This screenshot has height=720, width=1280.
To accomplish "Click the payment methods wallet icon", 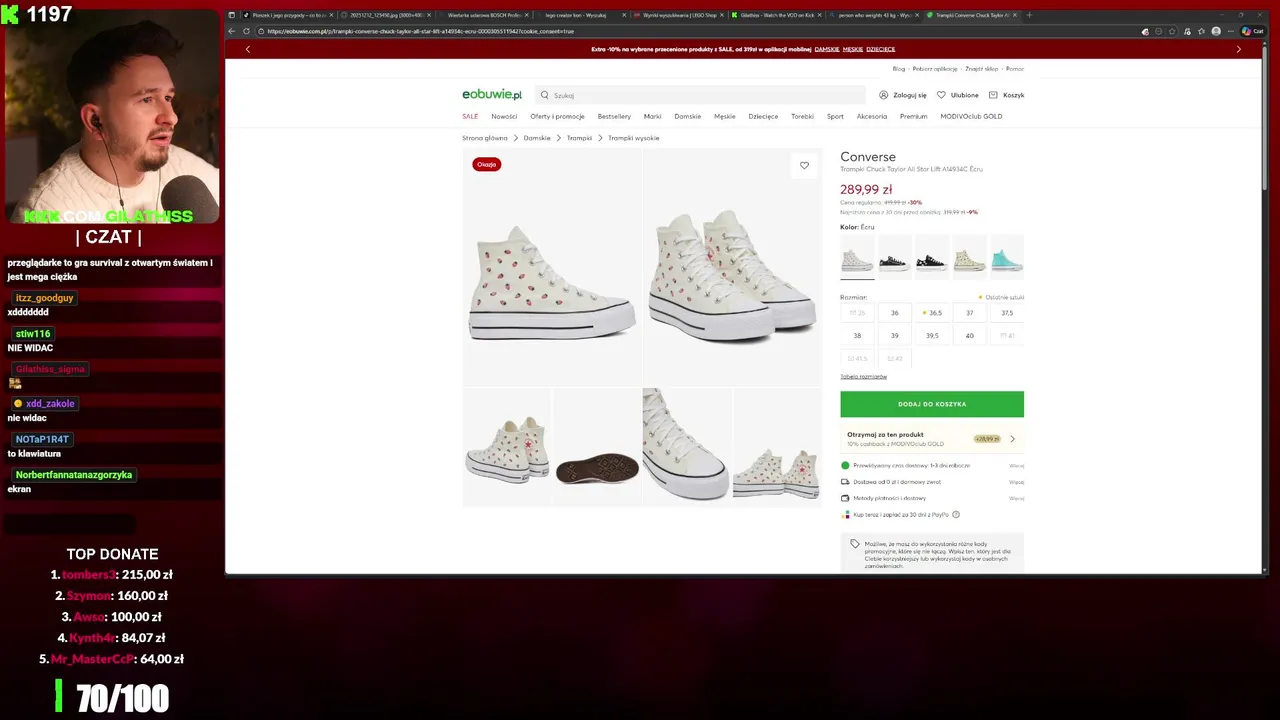I will pyautogui.click(x=845, y=498).
